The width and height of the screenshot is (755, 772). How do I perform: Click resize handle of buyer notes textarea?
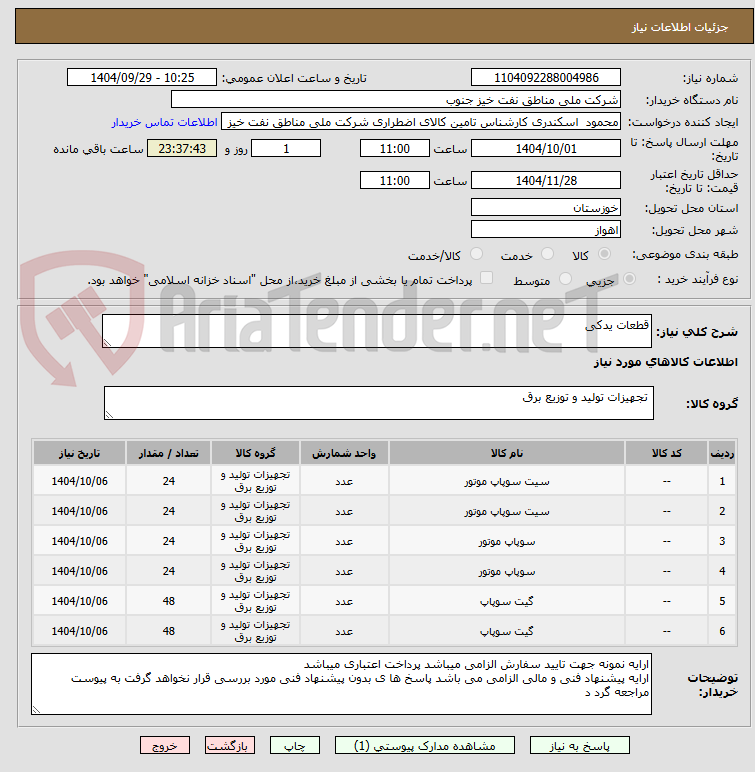tap(36, 710)
